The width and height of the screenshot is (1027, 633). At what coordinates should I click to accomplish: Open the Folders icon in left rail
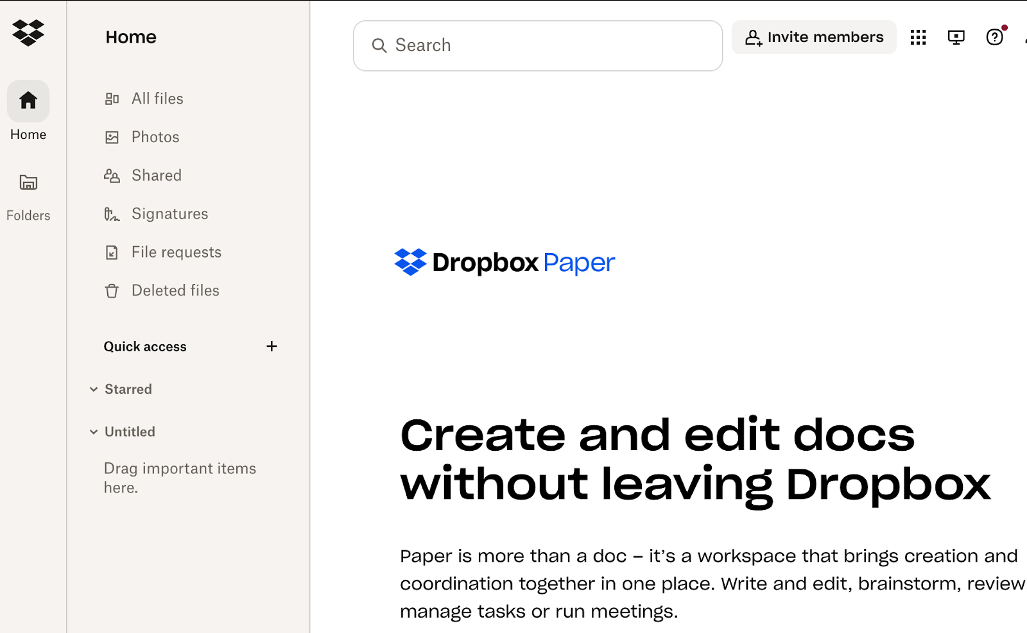[x=28, y=182]
